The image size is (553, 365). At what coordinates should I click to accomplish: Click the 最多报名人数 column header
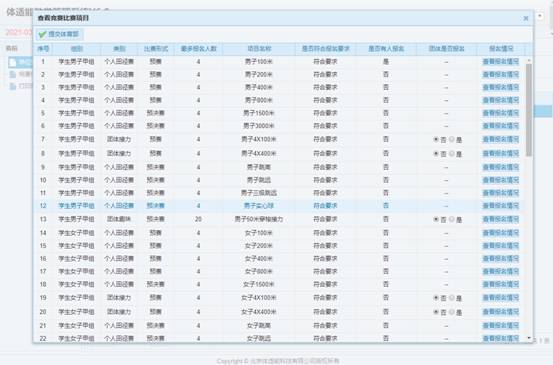199,49
